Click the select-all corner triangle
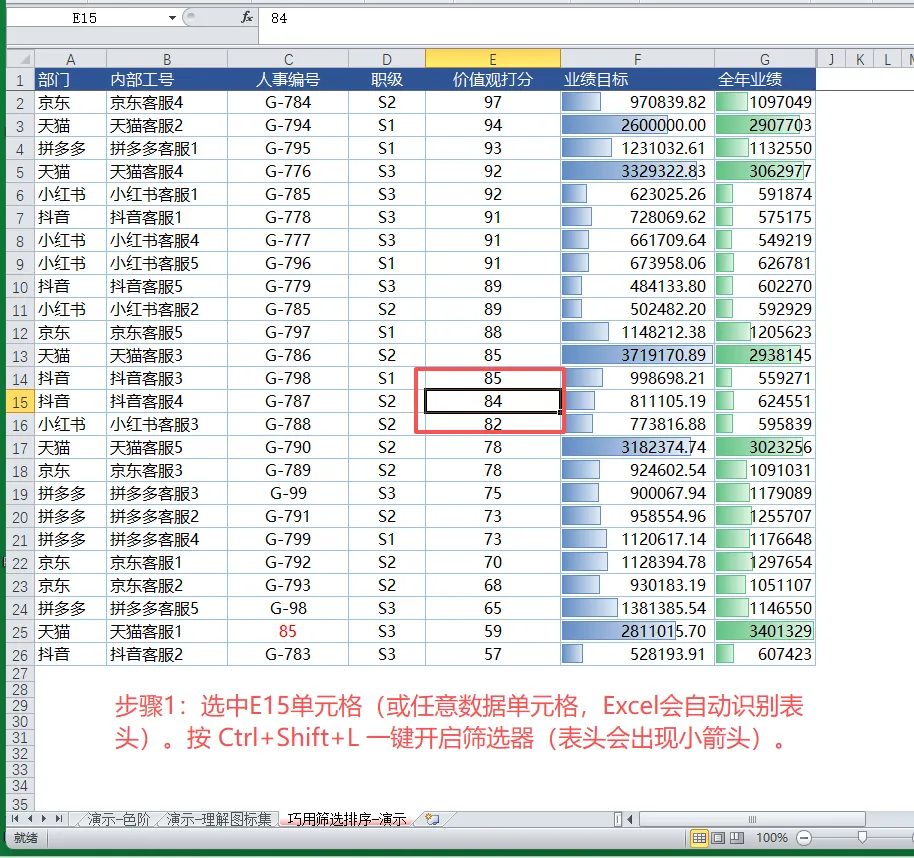This screenshot has height=858, width=914. (x=21, y=59)
